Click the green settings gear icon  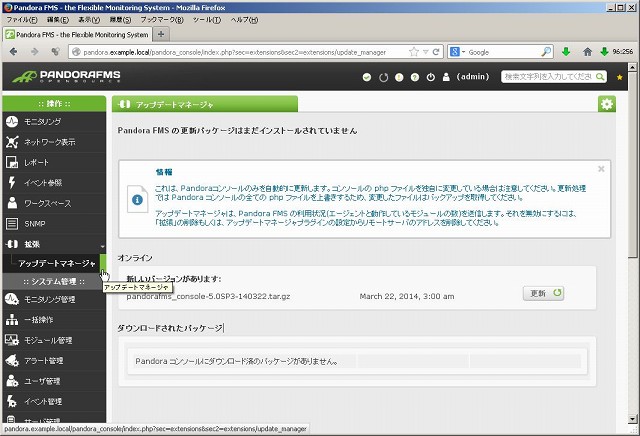(607, 104)
